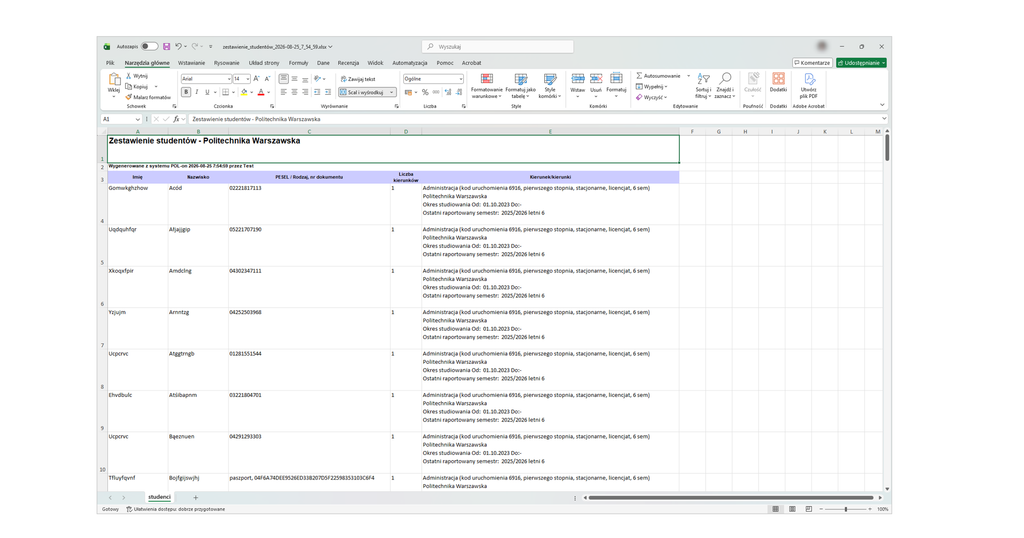Click the Komentarze button
Screen dimensions: 1024x538
pos(812,63)
